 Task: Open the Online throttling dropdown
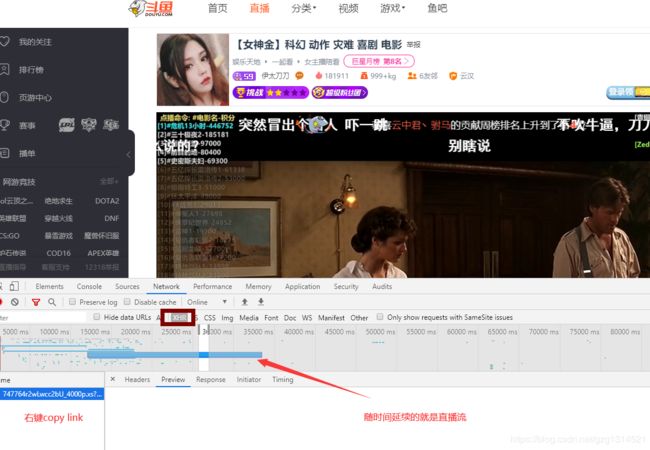[206, 302]
